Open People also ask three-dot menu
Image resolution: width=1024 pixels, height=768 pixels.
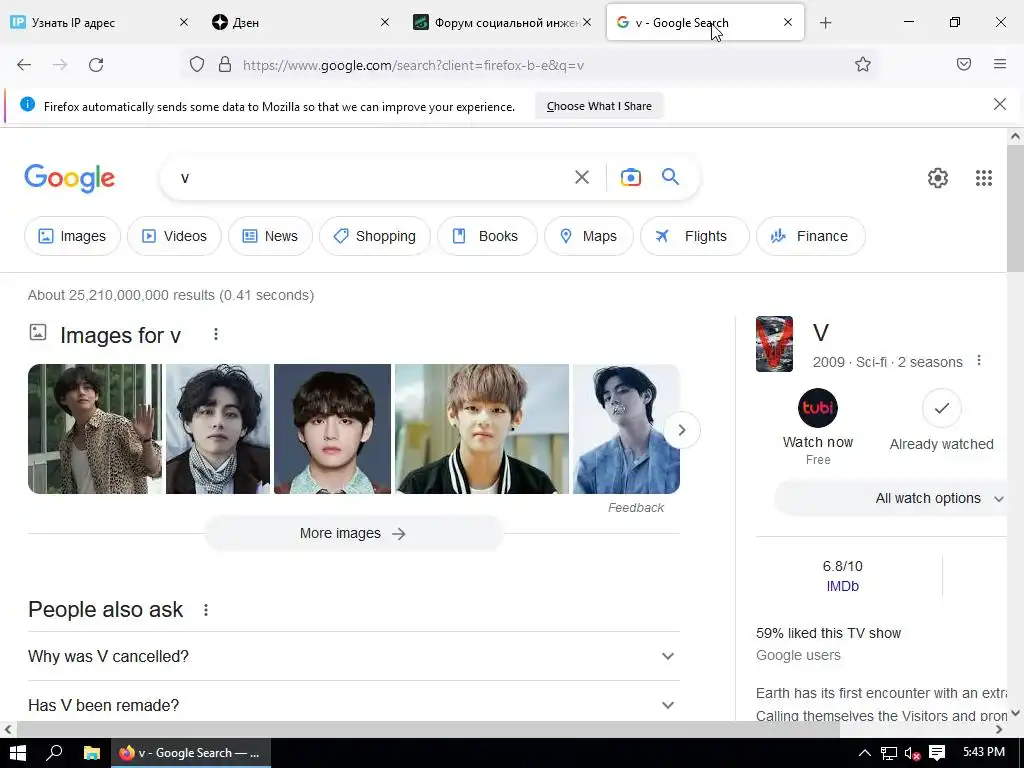click(x=206, y=610)
